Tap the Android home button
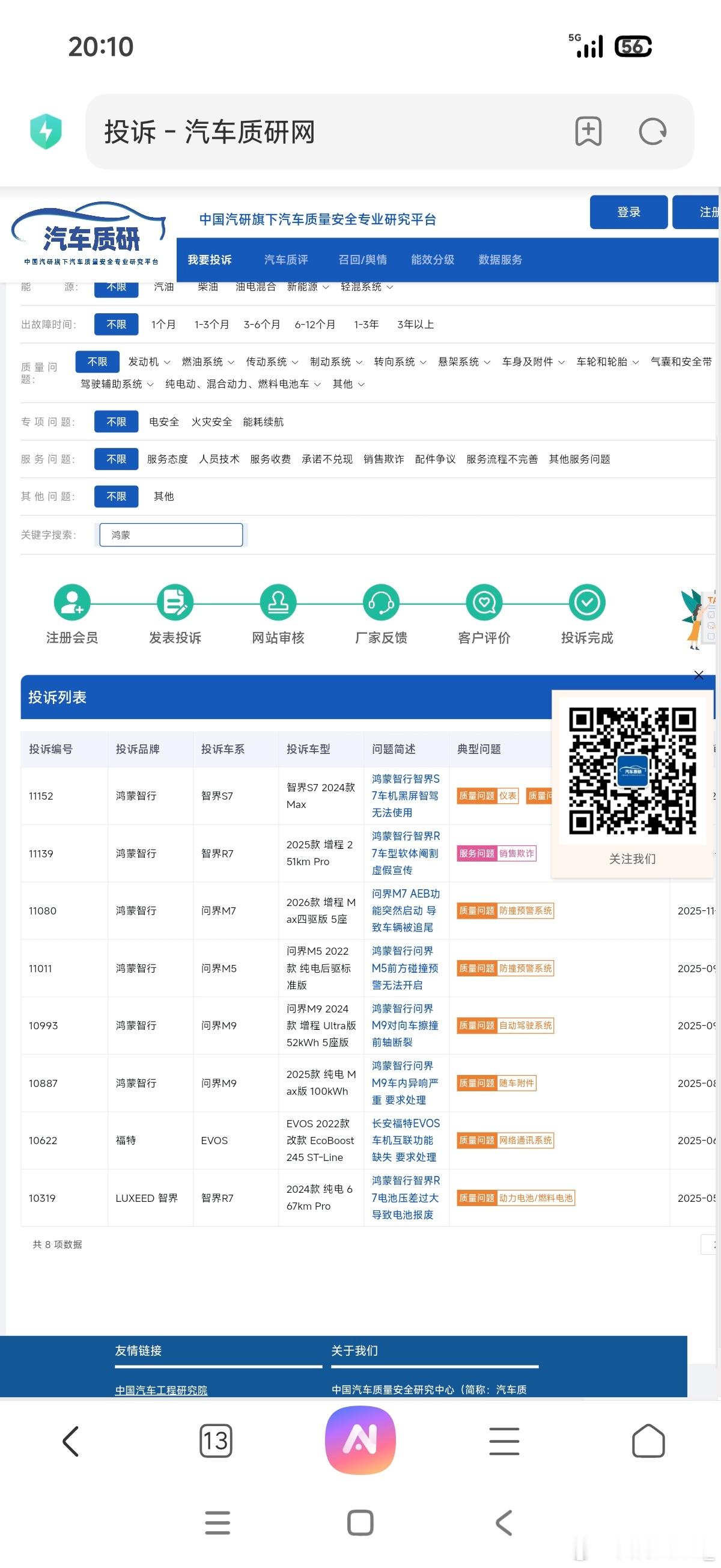This screenshot has height=1568, width=721. pos(360,1522)
